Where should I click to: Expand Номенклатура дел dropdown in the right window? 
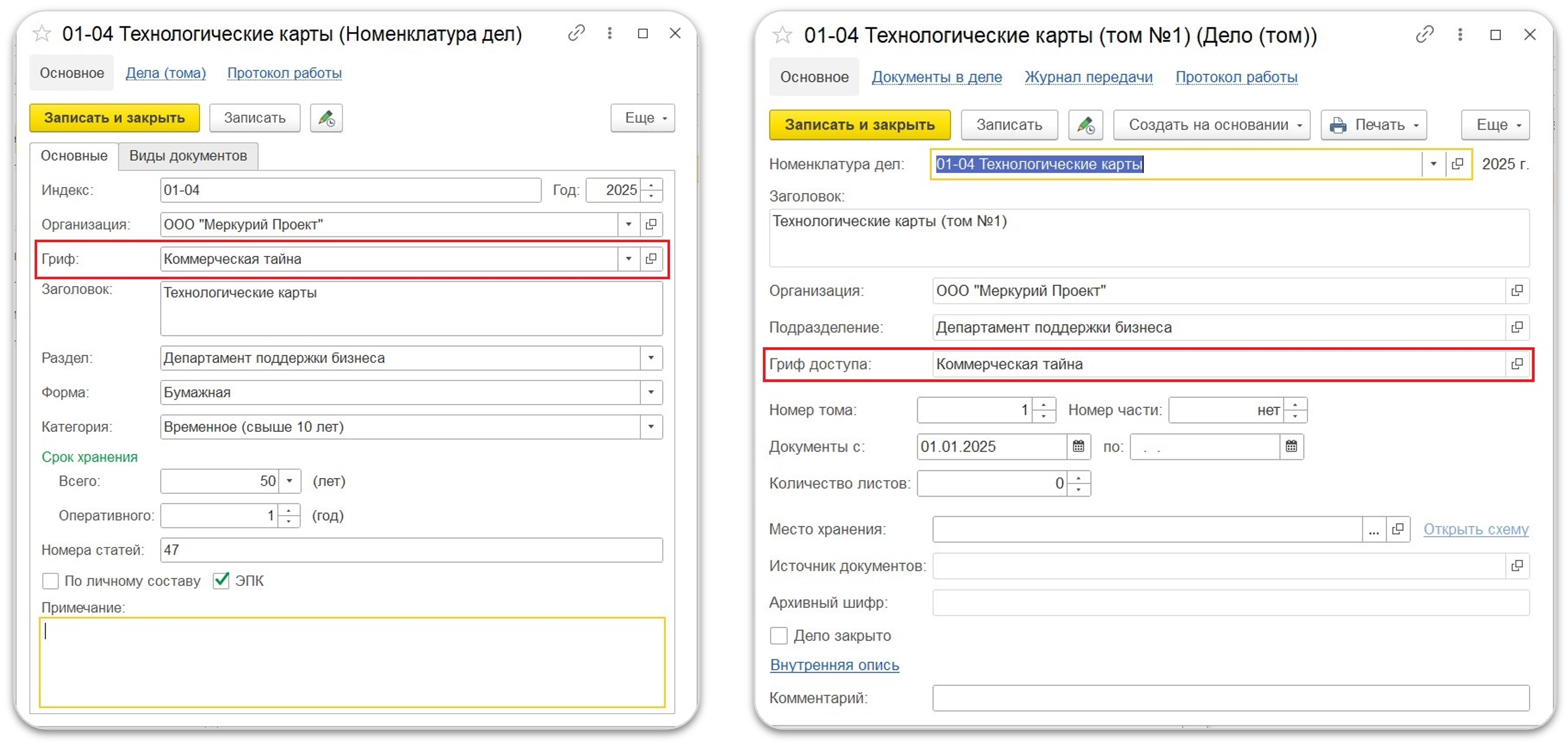pyautogui.click(x=1433, y=164)
